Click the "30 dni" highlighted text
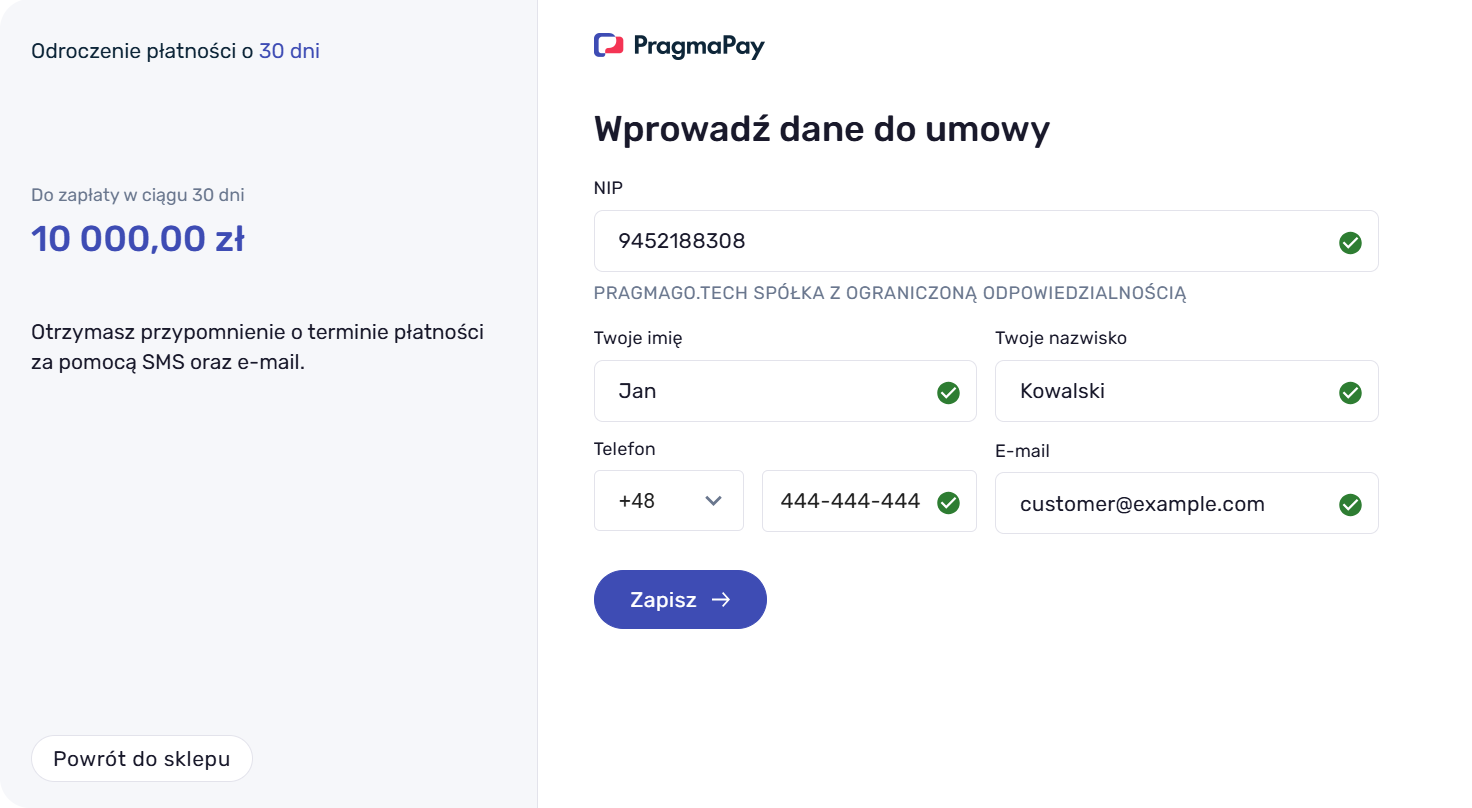The image size is (1472, 808). (289, 51)
